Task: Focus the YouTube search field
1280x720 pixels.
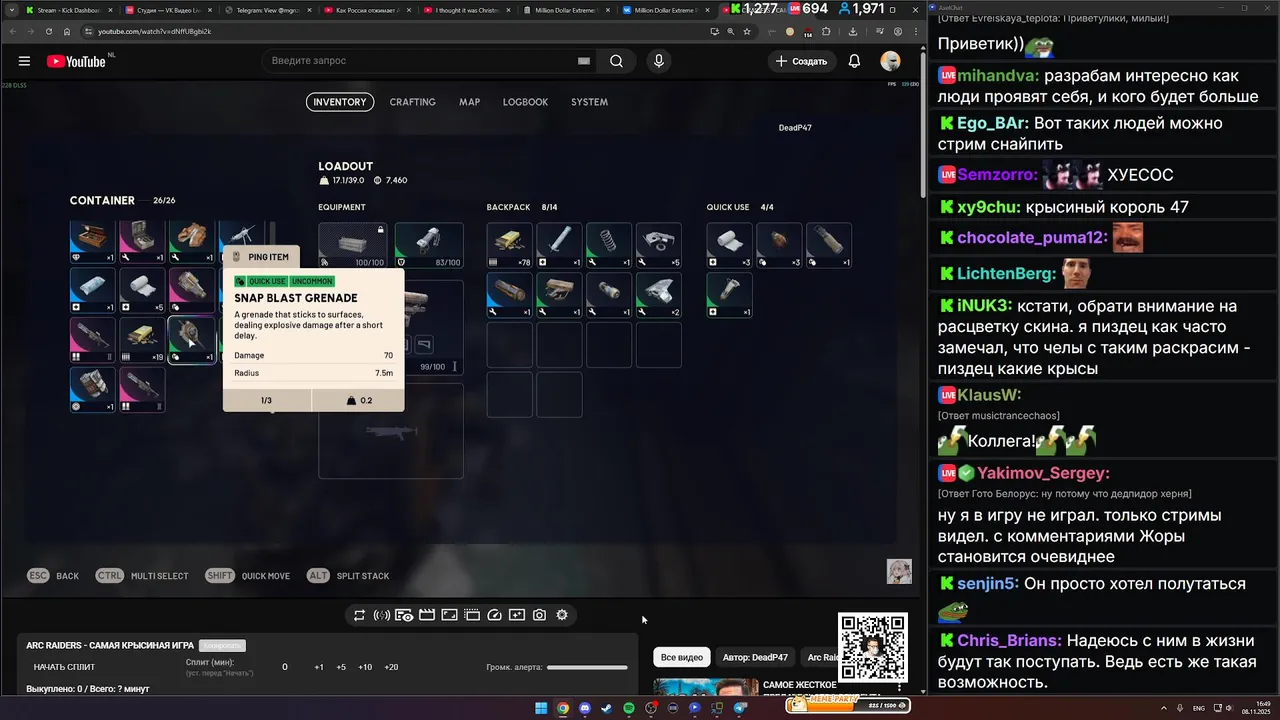Action: point(430,61)
